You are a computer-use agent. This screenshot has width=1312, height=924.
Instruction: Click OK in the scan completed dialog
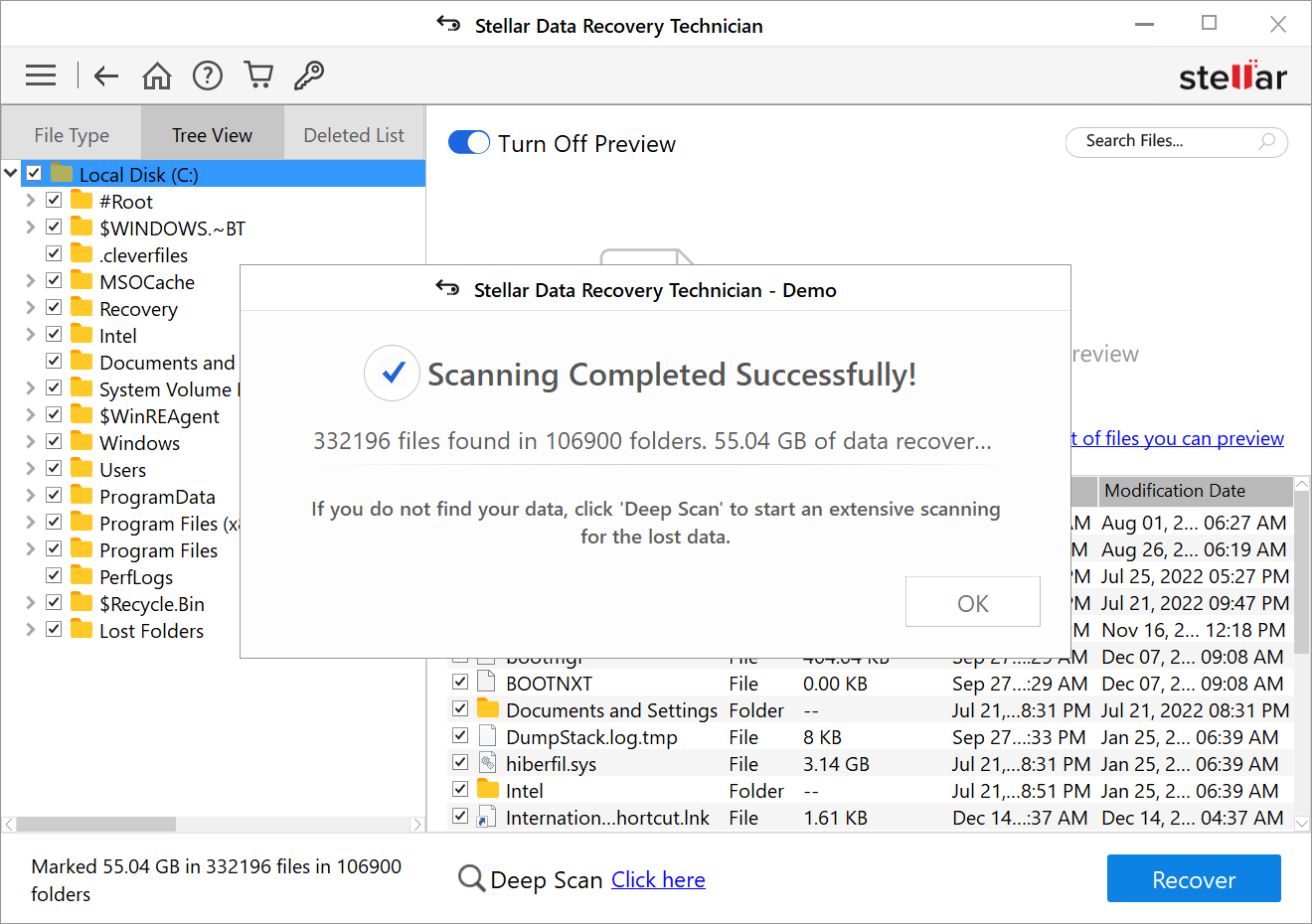(973, 602)
